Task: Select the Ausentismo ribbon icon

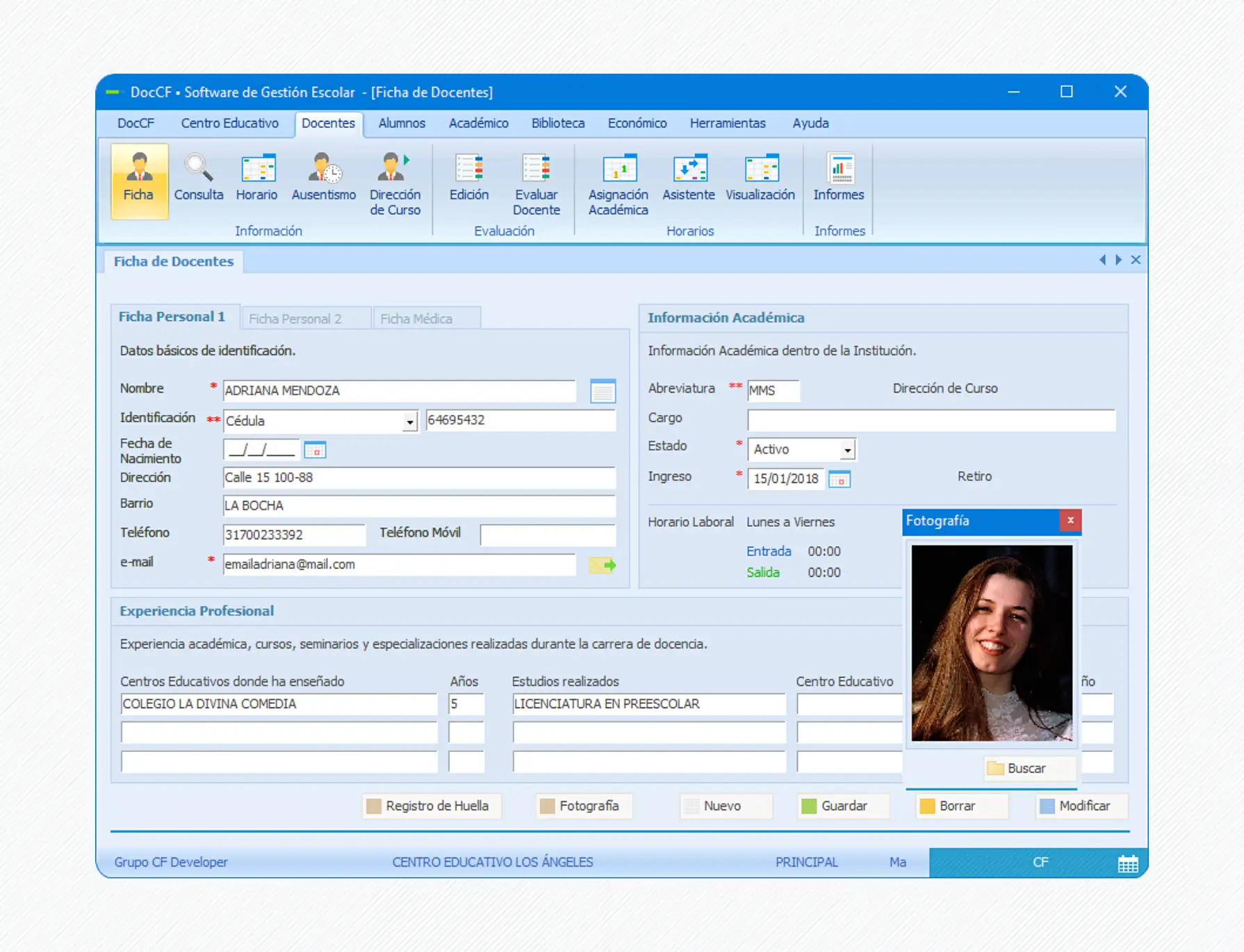Action: [x=323, y=178]
